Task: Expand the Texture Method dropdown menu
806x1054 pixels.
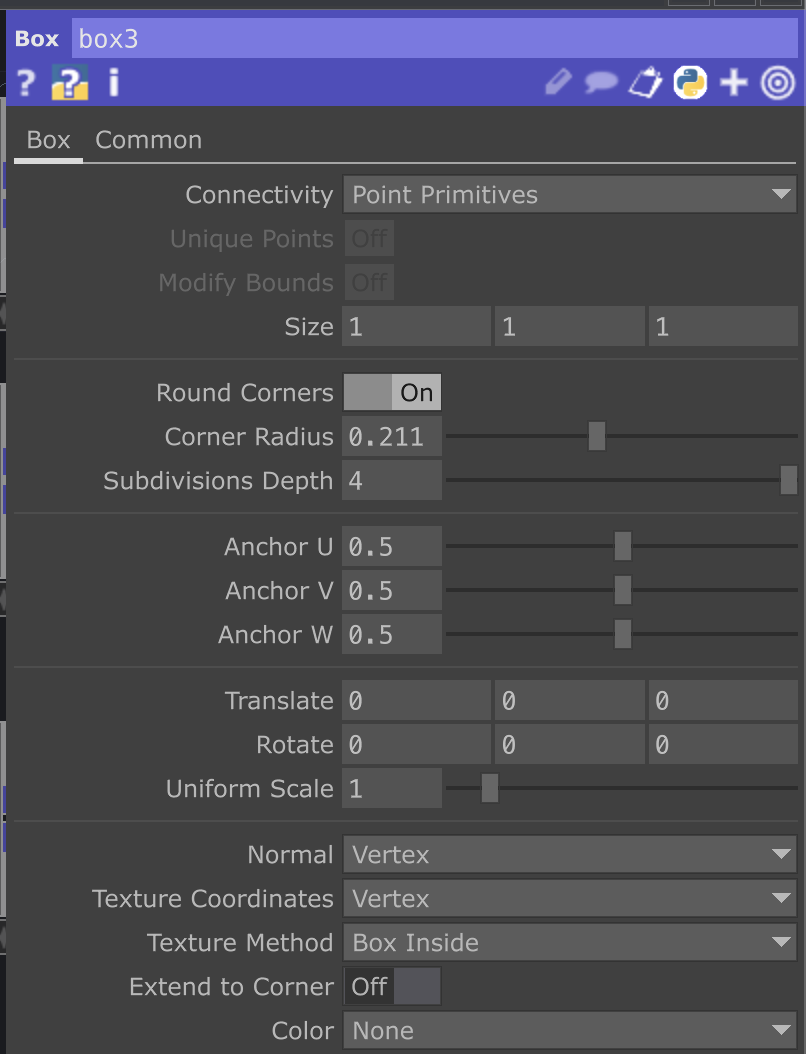Action: point(569,943)
